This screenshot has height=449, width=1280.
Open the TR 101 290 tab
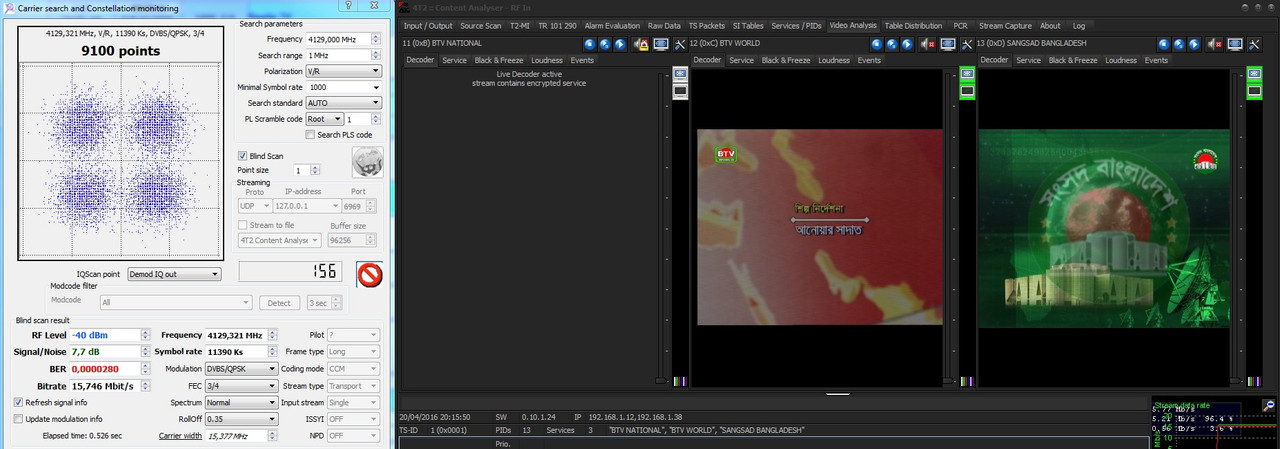pyautogui.click(x=558, y=26)
